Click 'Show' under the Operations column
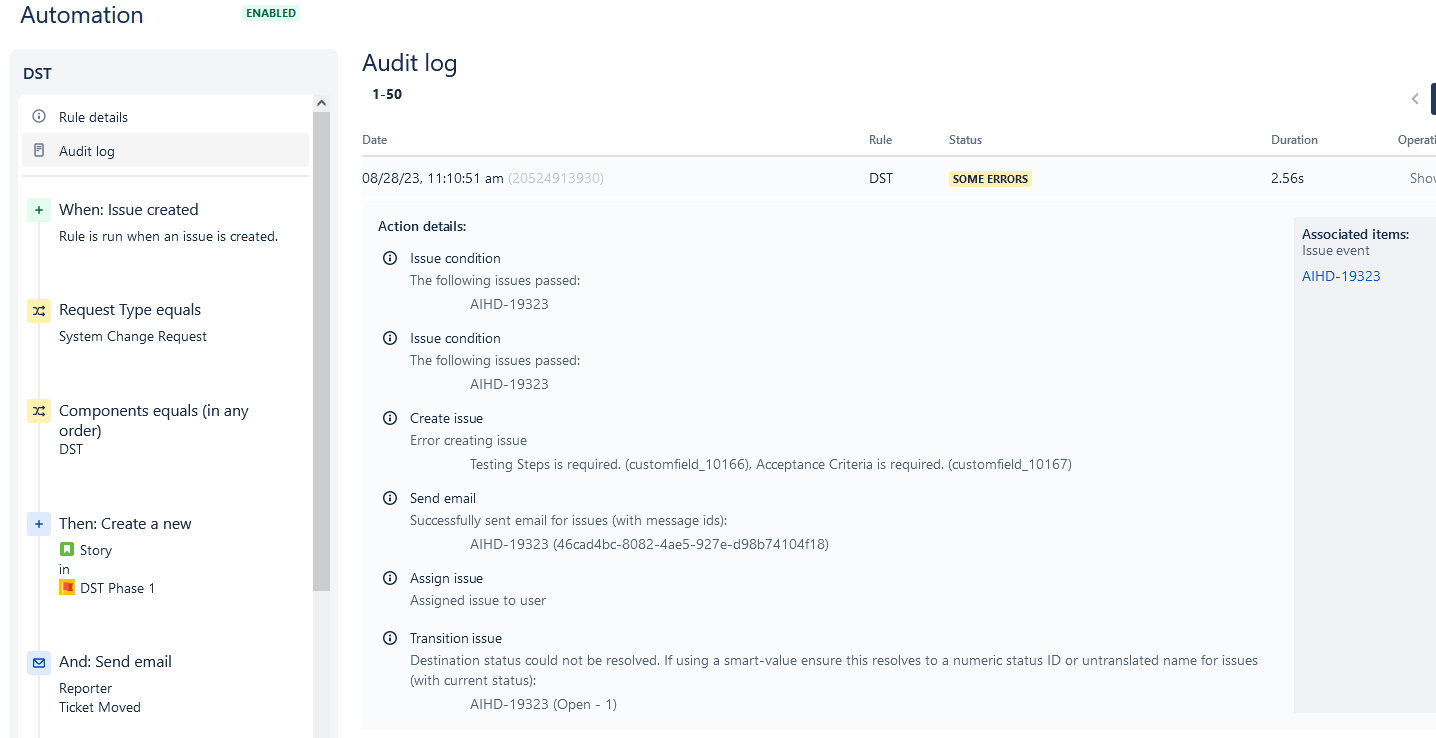The height and width of the screenshot is (738, 1436). (1422, 178)
